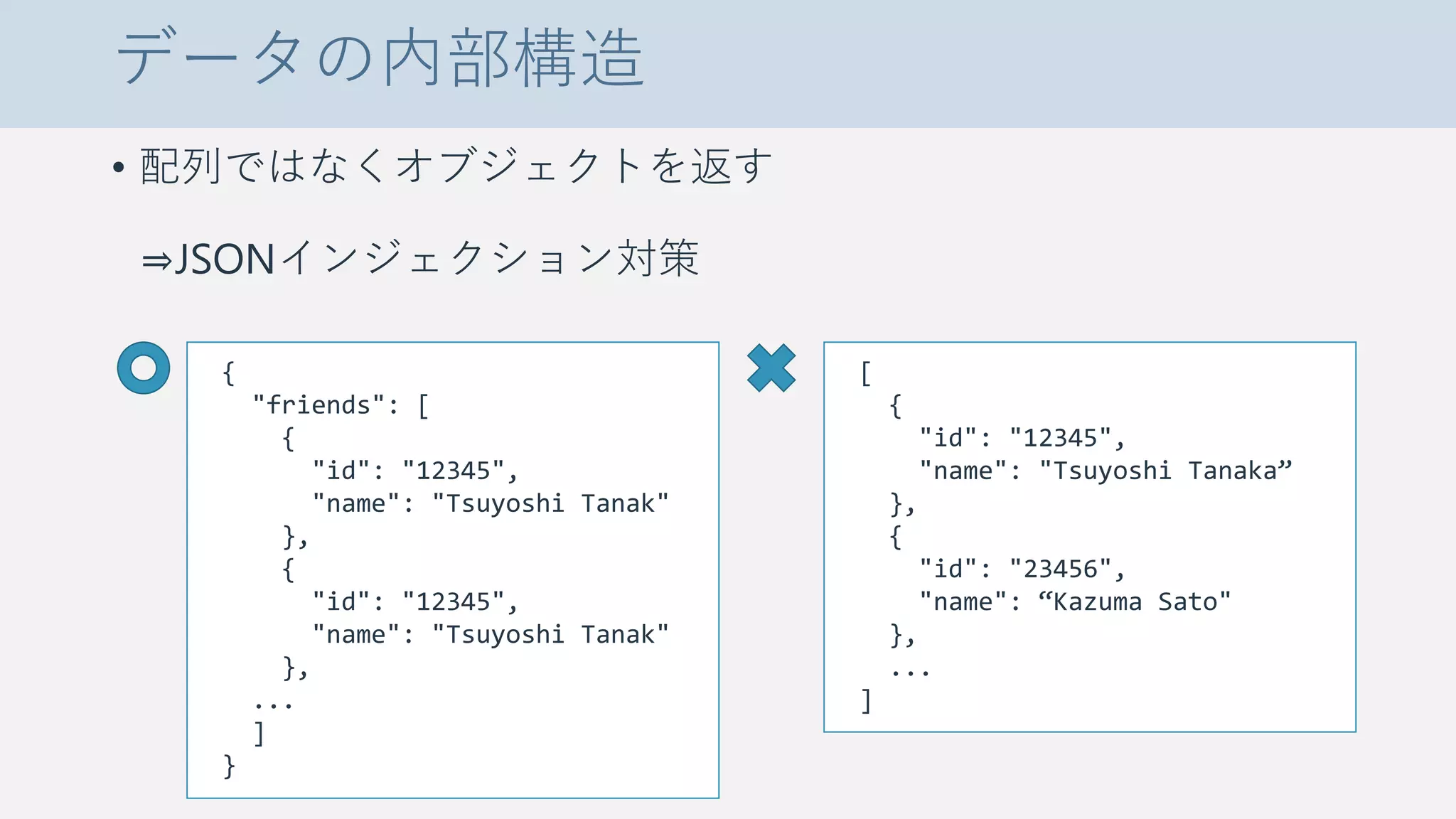Click the blue cross mark icon
Viewport: 1456px width, 819px height.
click(771, 368)
